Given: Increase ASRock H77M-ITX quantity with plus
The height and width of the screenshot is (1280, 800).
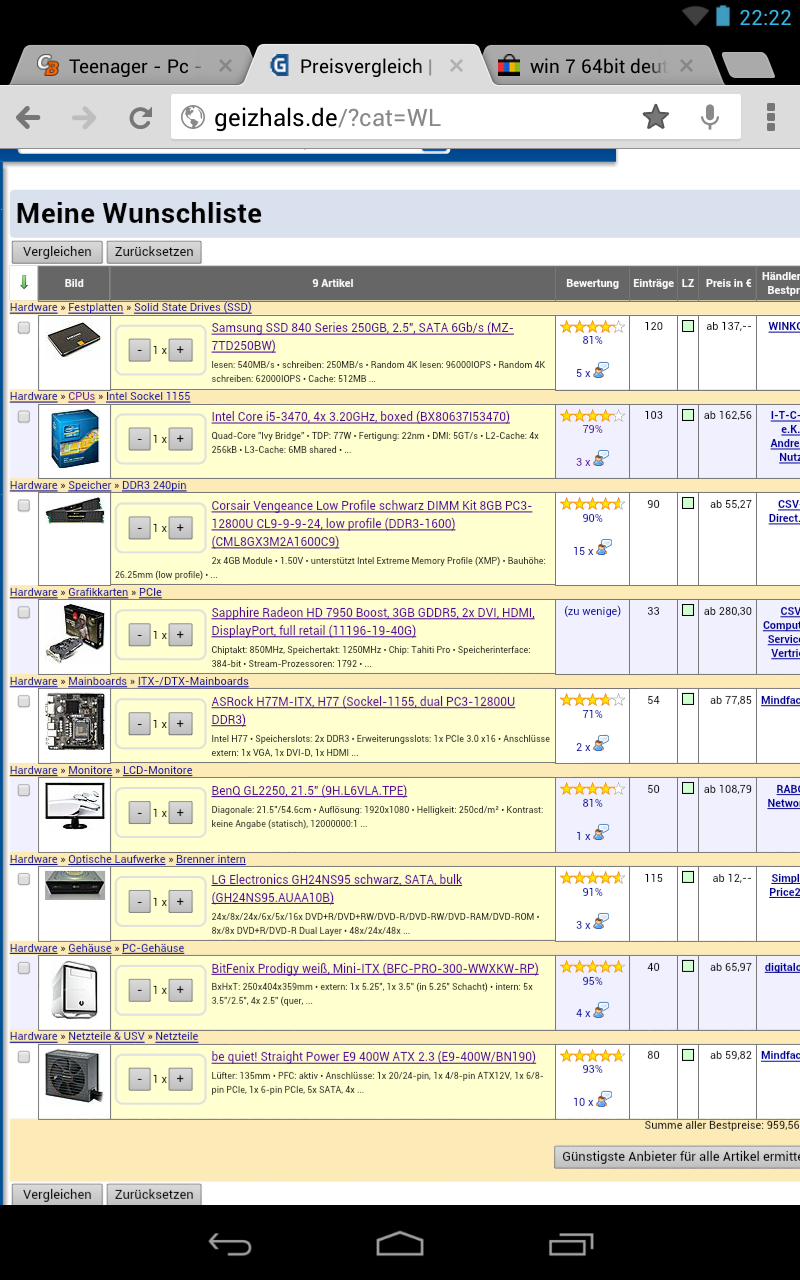Looking at the screenshot, I should [180, 724].
